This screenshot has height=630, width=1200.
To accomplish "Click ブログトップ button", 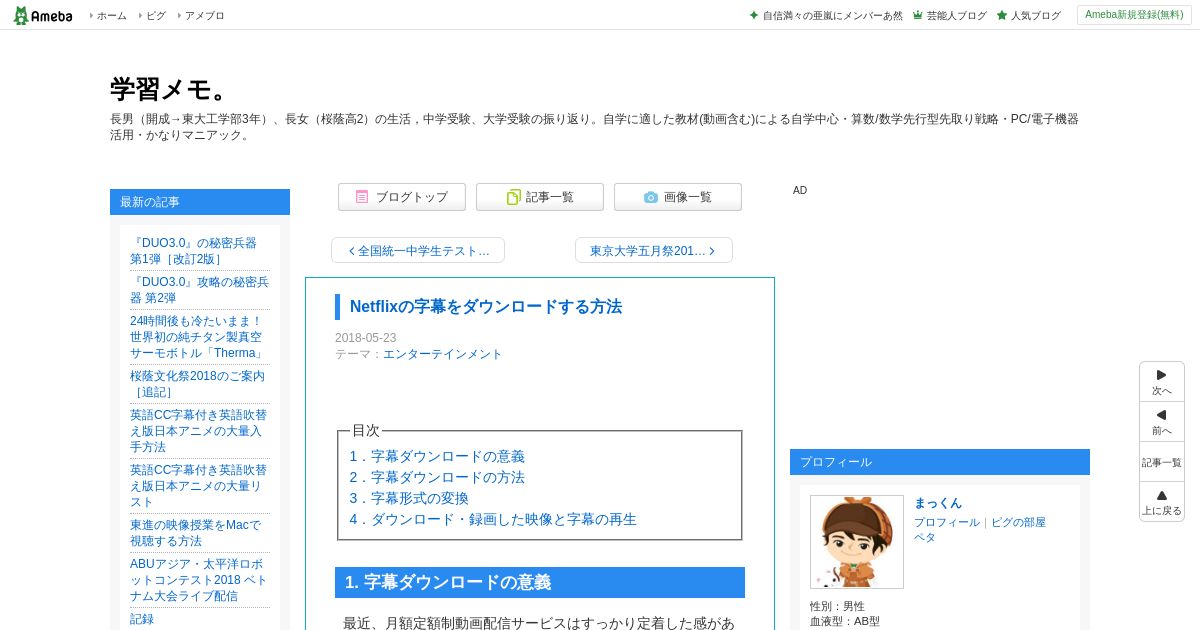I will click(x=402, y=197).
